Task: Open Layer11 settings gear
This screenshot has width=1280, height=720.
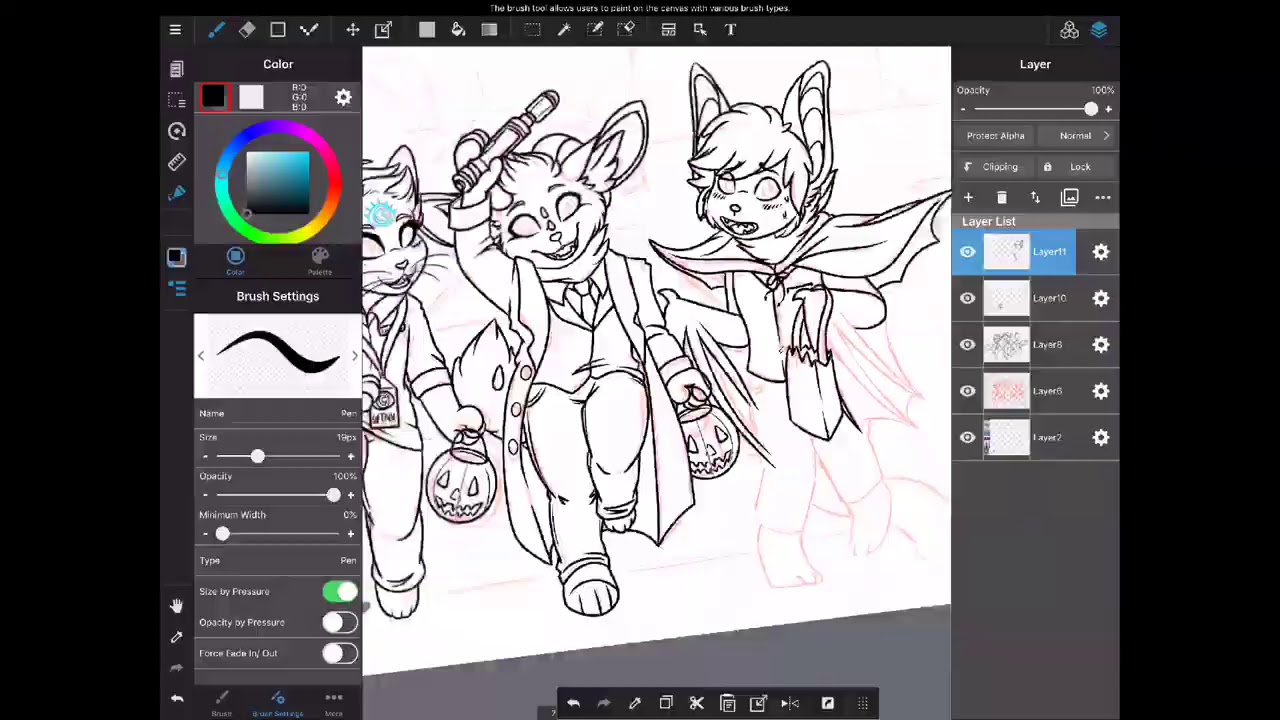Action: click(x=1101, y=252)
